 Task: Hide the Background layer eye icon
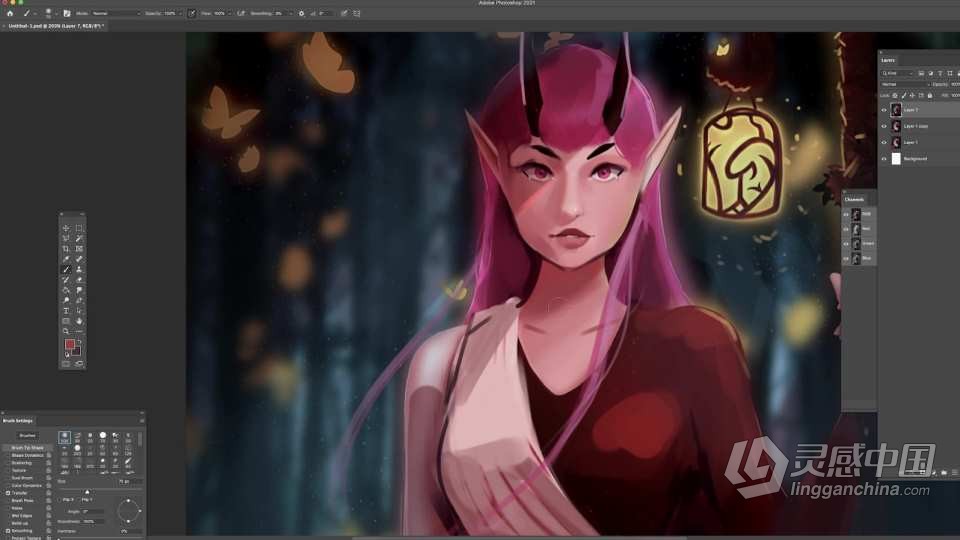tap(883, 159)
